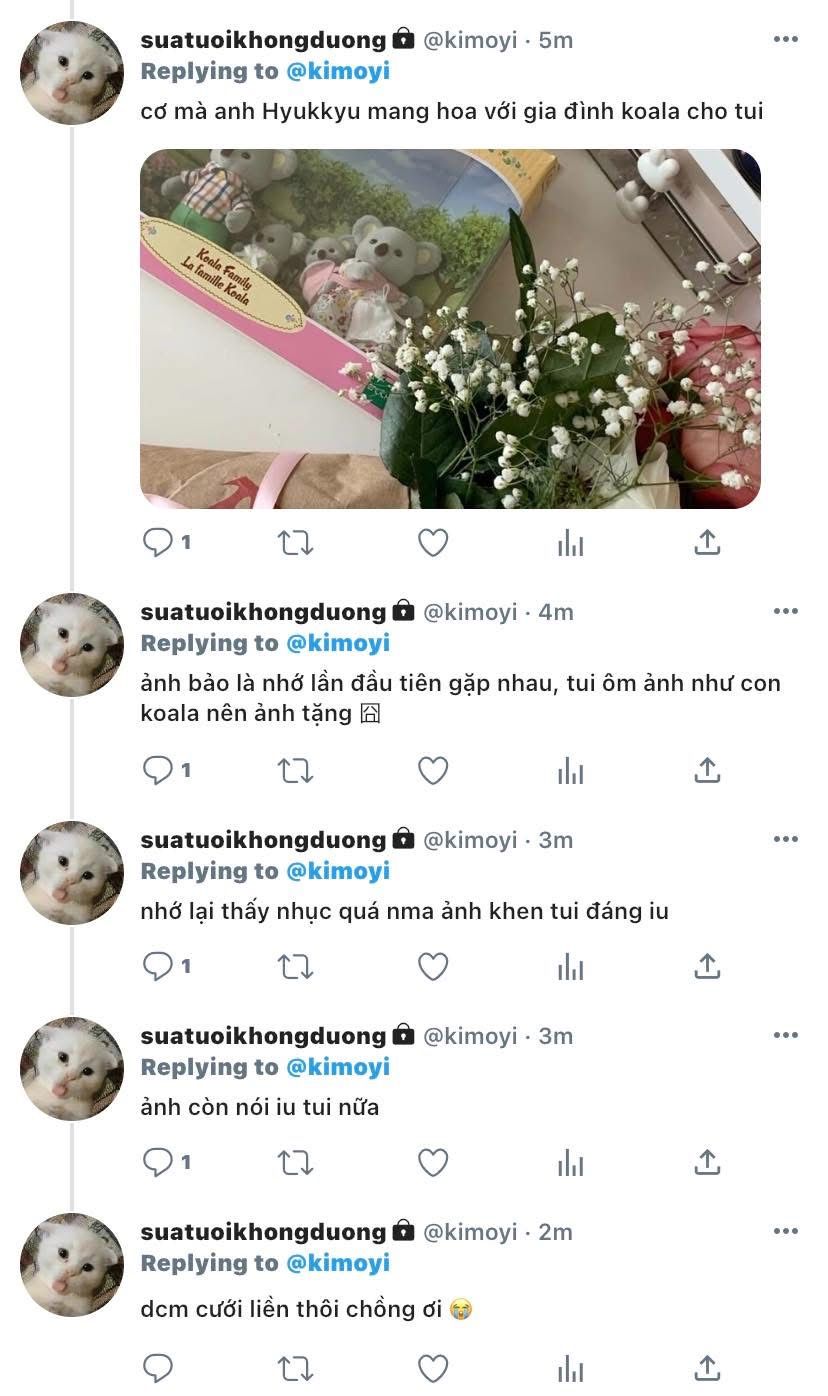Screen dimensions: 828x1396
Task: Open the 5m timestamp of the first tweet
Action: (556, 40)
